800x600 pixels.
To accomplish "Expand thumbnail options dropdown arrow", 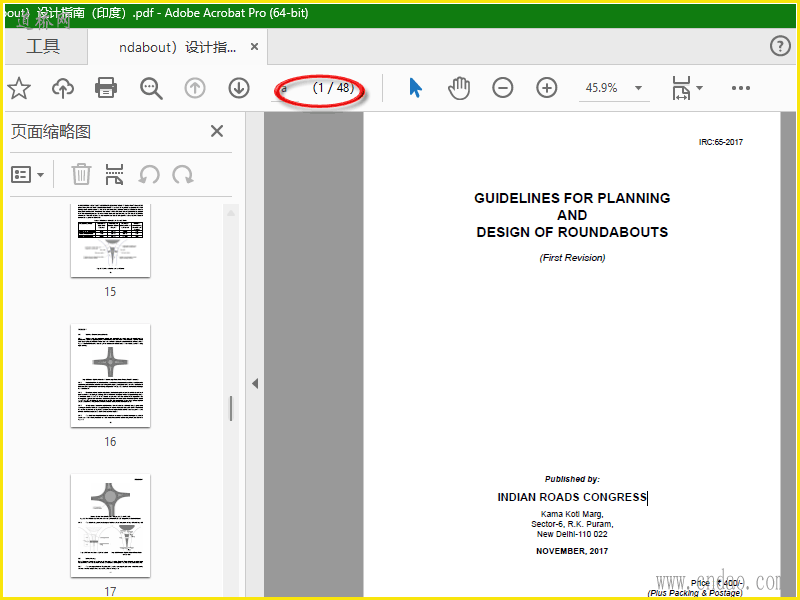I will [x=40, y=175].
